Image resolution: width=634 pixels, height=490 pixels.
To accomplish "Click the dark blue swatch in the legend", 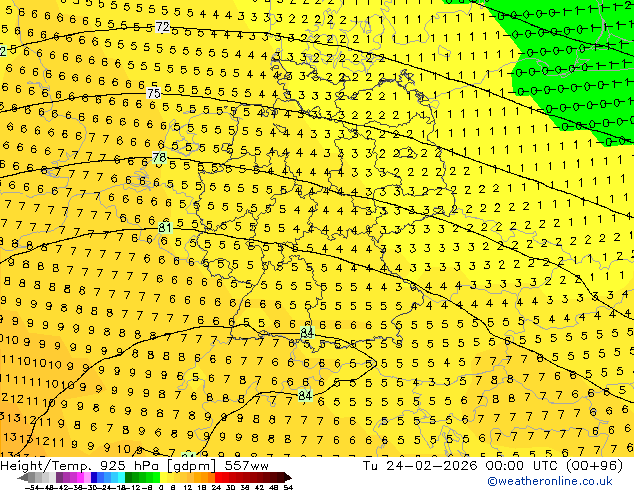I will 94,478.
